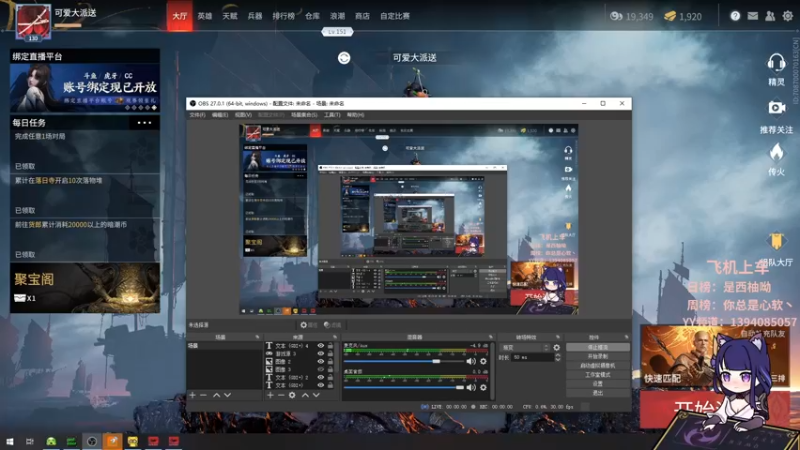Pop out the 来源 dock panel
800x450 pixels.
[x=335, y=337]
